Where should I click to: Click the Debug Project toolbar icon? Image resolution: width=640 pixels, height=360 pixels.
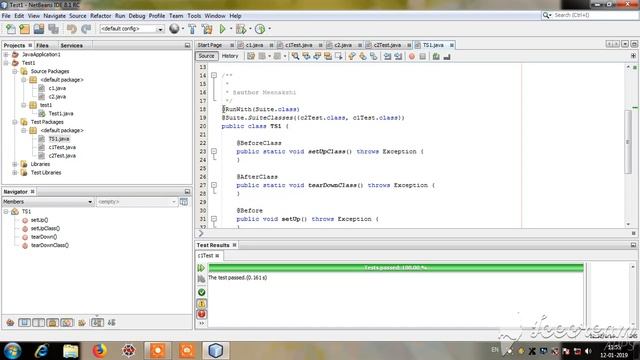click(241, 29)
